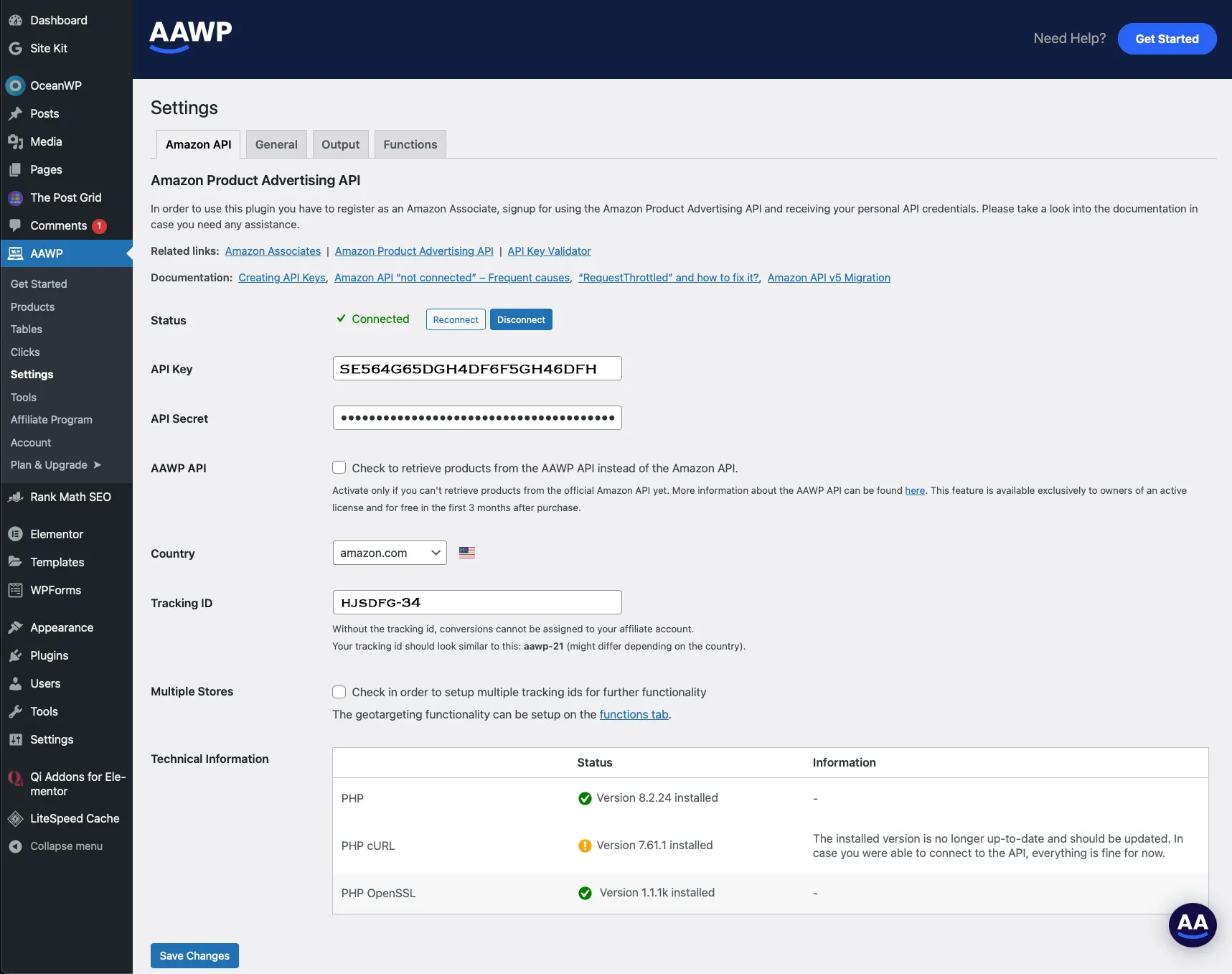Switch to the Amazon API tab
Viewport: 1232px width, 974px height.
(199, 144)
